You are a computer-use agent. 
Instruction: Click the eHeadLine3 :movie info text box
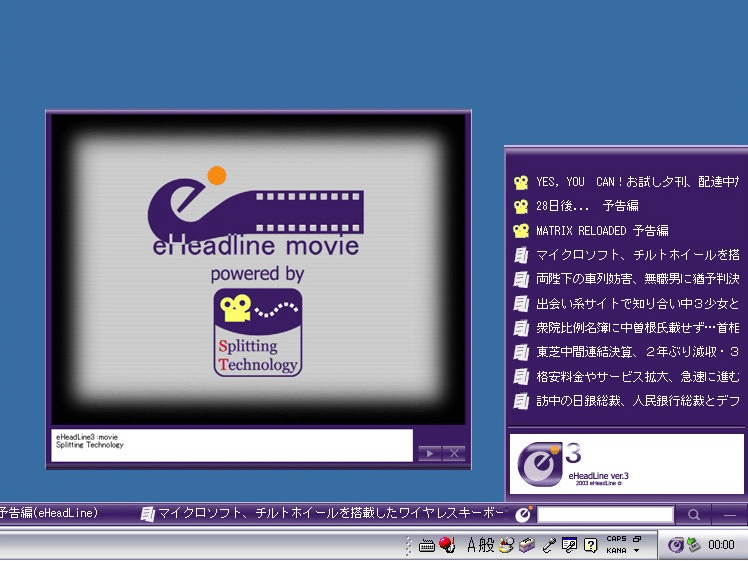[x=232, y=445]
